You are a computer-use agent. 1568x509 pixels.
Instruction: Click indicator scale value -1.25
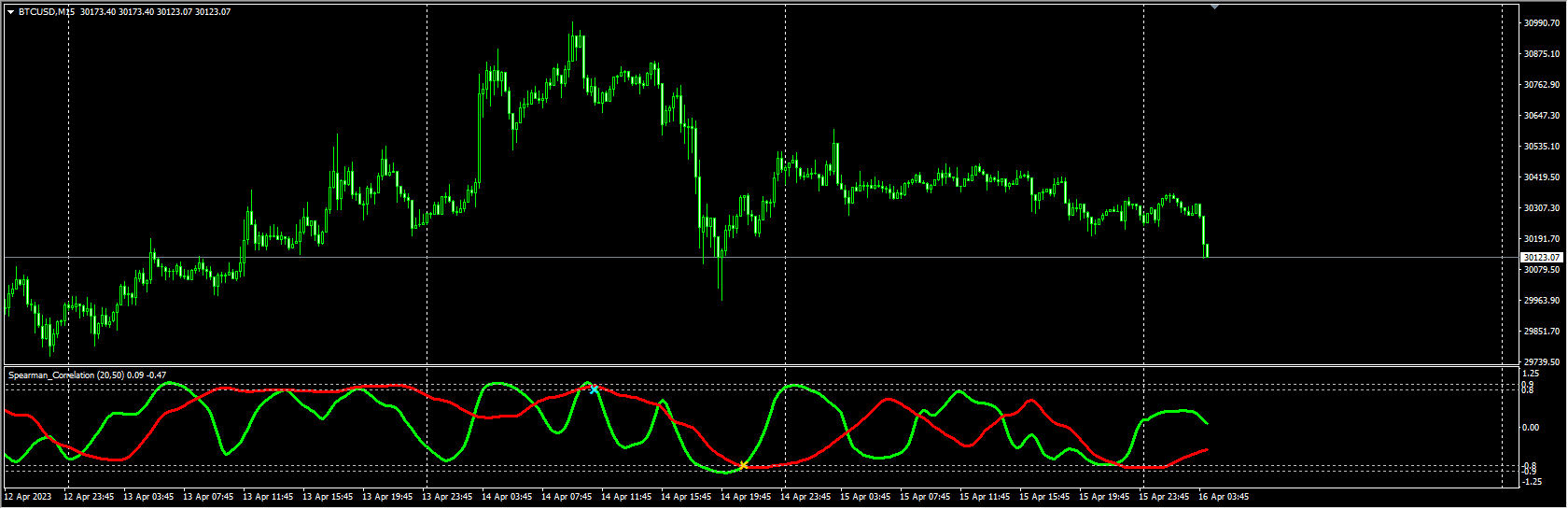click(x=1532, y=482)
